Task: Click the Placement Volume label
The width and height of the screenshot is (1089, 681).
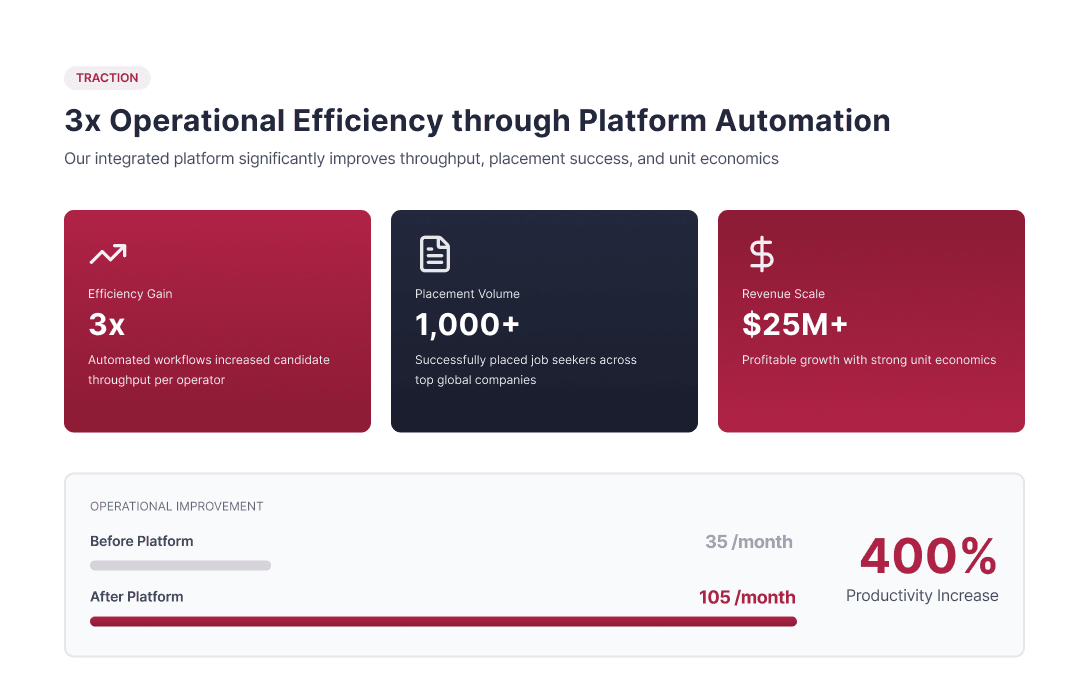Action: pyautogui.click(x=467, y=294)
